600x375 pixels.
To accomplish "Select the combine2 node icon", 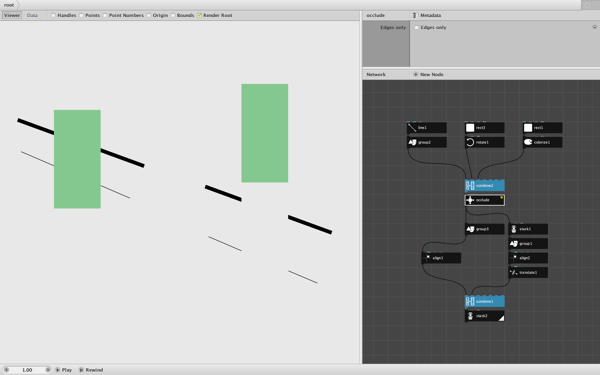I will tap(470, 186).
